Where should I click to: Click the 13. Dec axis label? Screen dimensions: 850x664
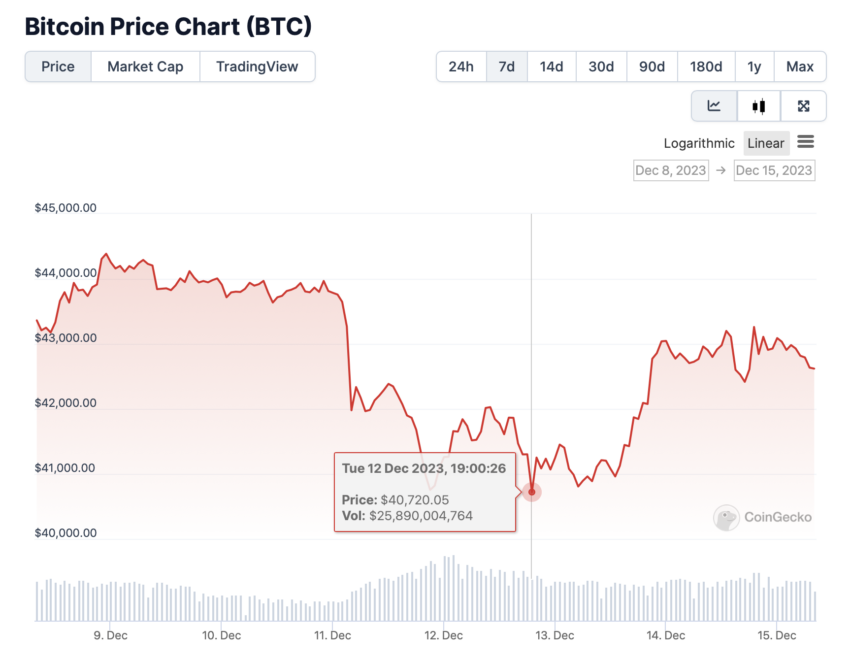tap(555, 635)
